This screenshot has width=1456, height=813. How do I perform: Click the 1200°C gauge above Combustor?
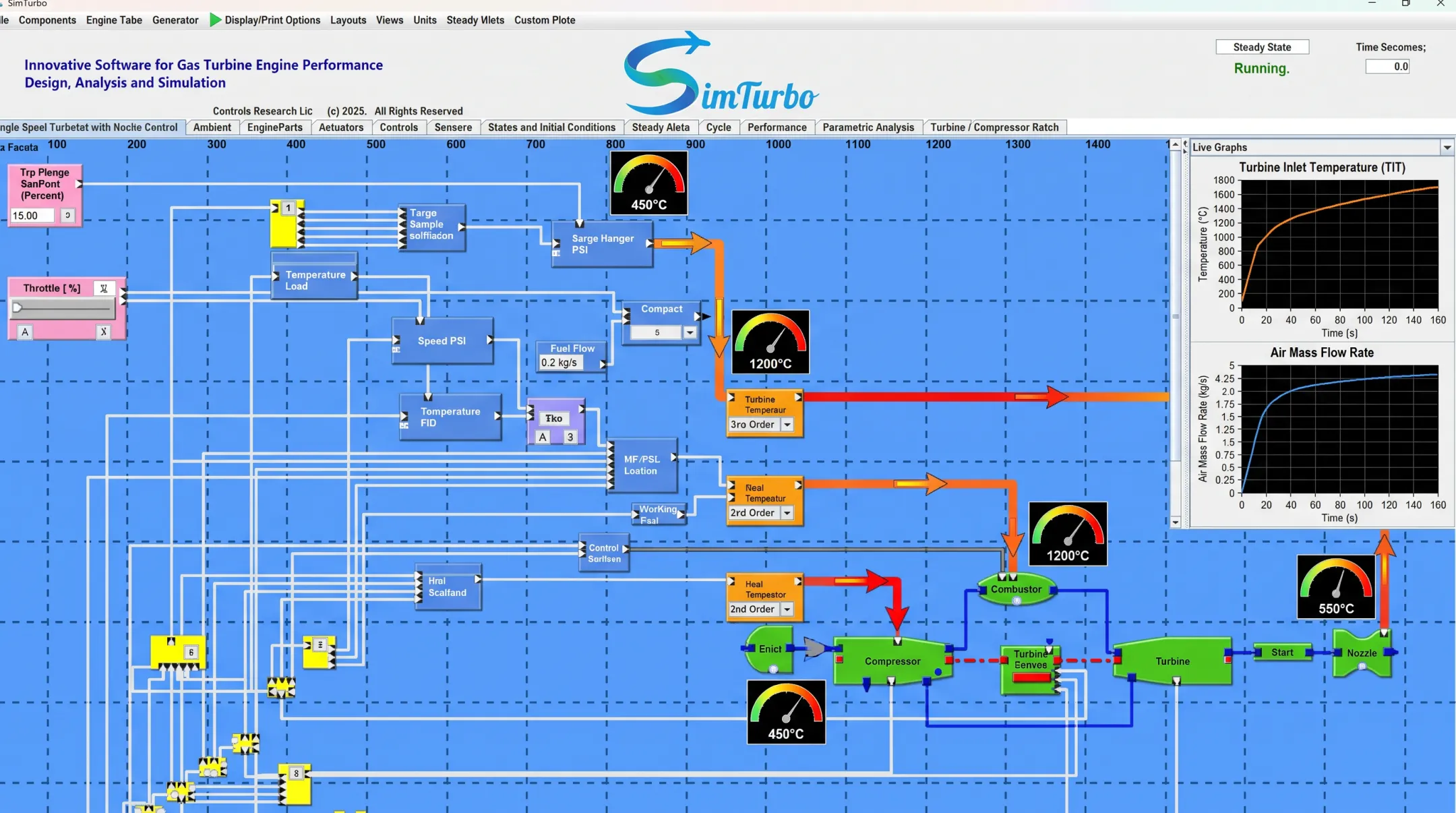(x=1068, y=533)
